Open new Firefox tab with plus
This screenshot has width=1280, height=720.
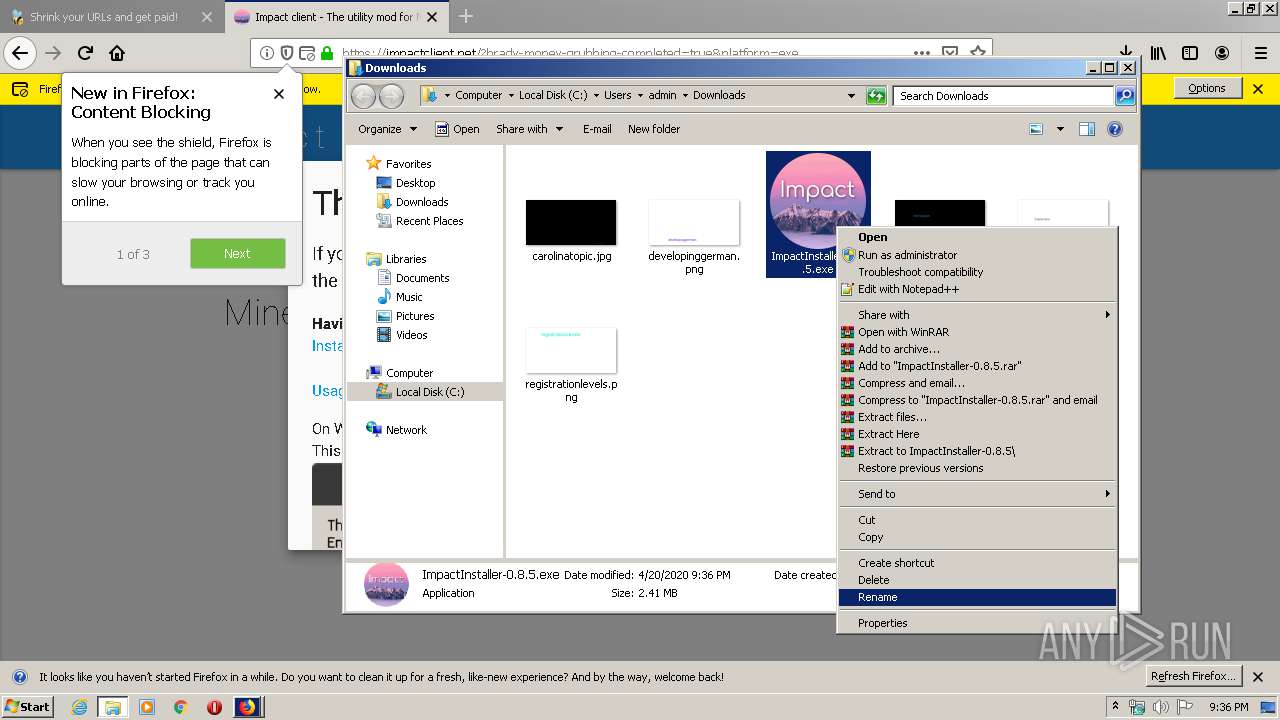[x=466, y=16]
